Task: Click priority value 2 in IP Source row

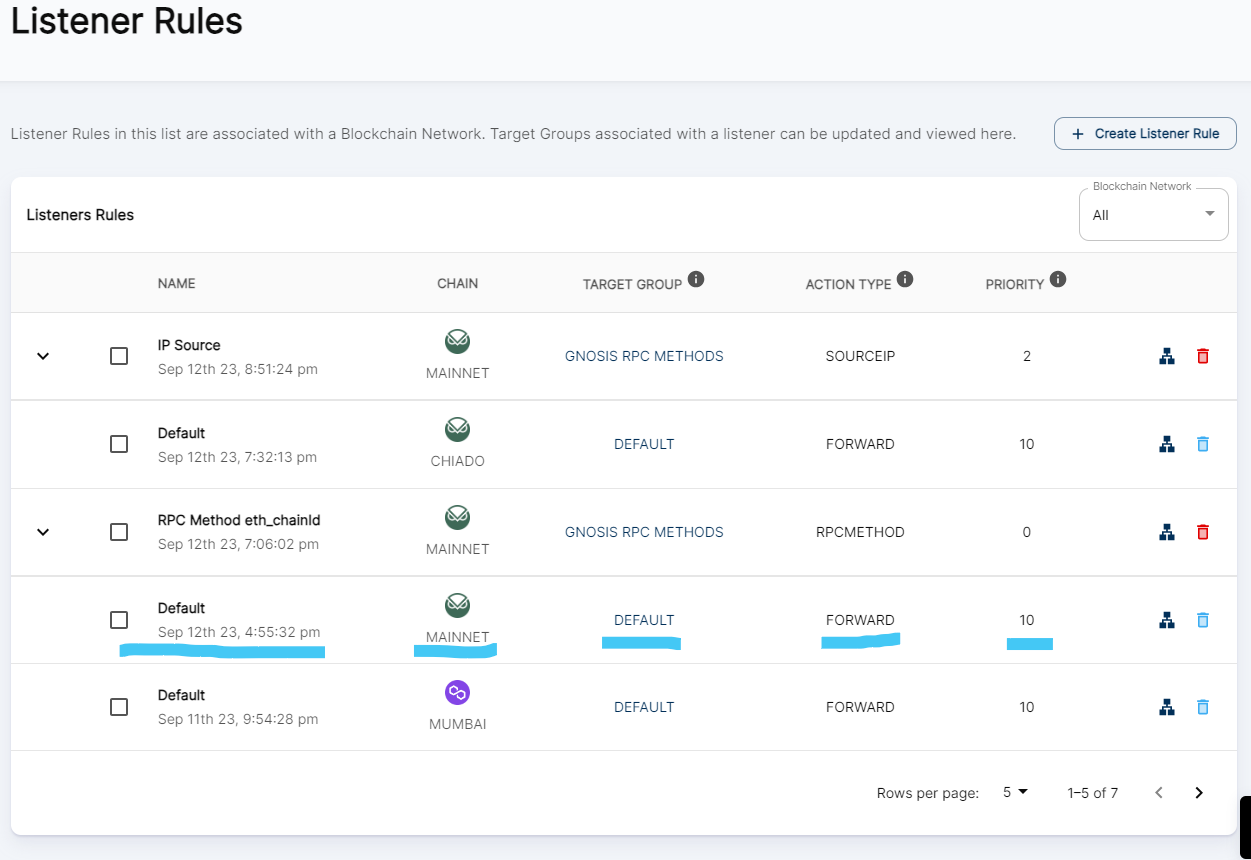Action: tap(1027, 356)
